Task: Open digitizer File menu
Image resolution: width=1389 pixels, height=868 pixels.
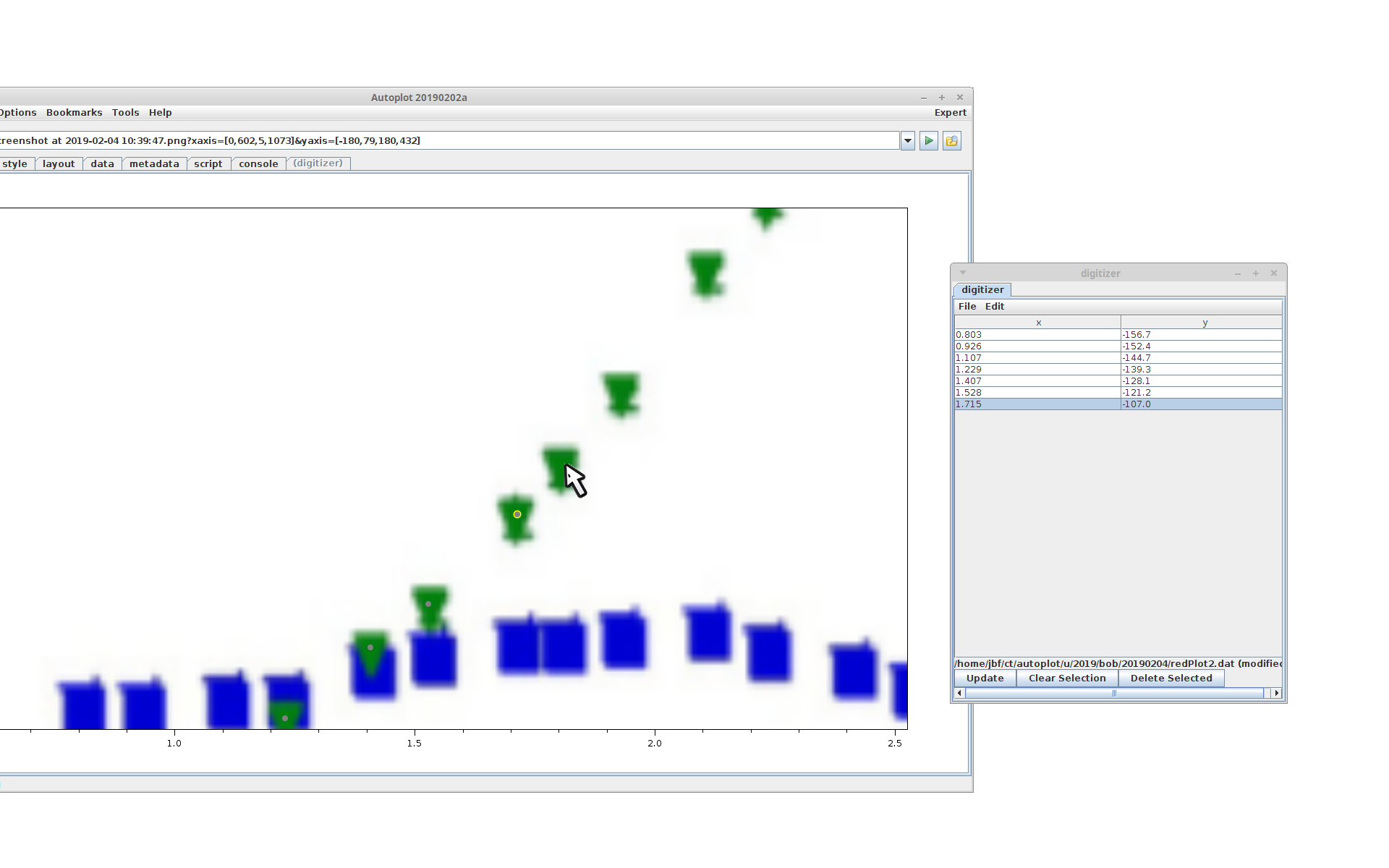Action: (967, 307)
